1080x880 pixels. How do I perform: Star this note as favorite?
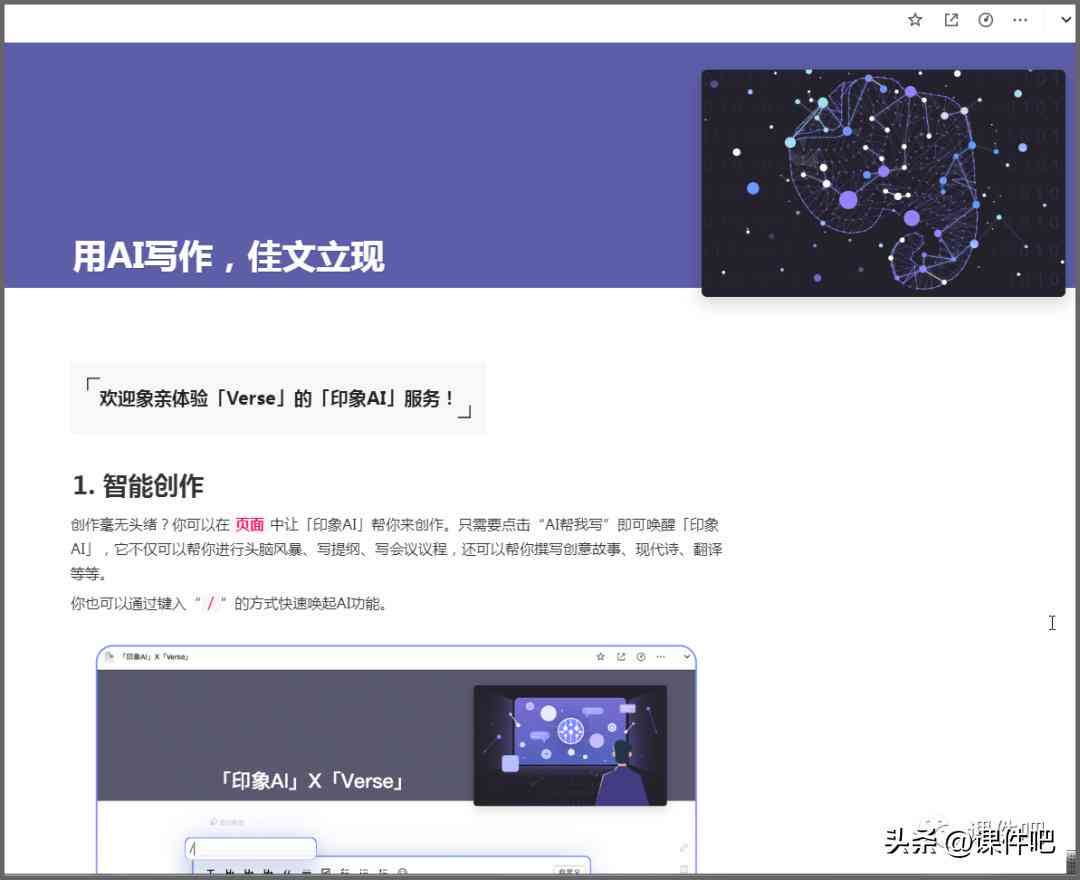pos(915,20)
